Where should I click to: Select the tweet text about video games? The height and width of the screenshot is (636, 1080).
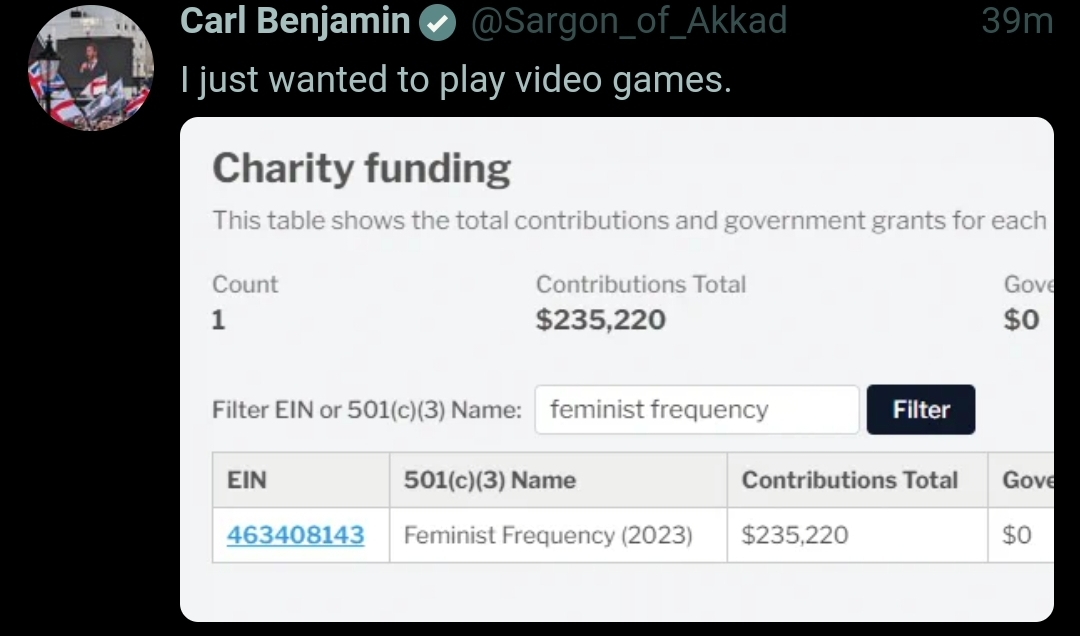[456, 80]
